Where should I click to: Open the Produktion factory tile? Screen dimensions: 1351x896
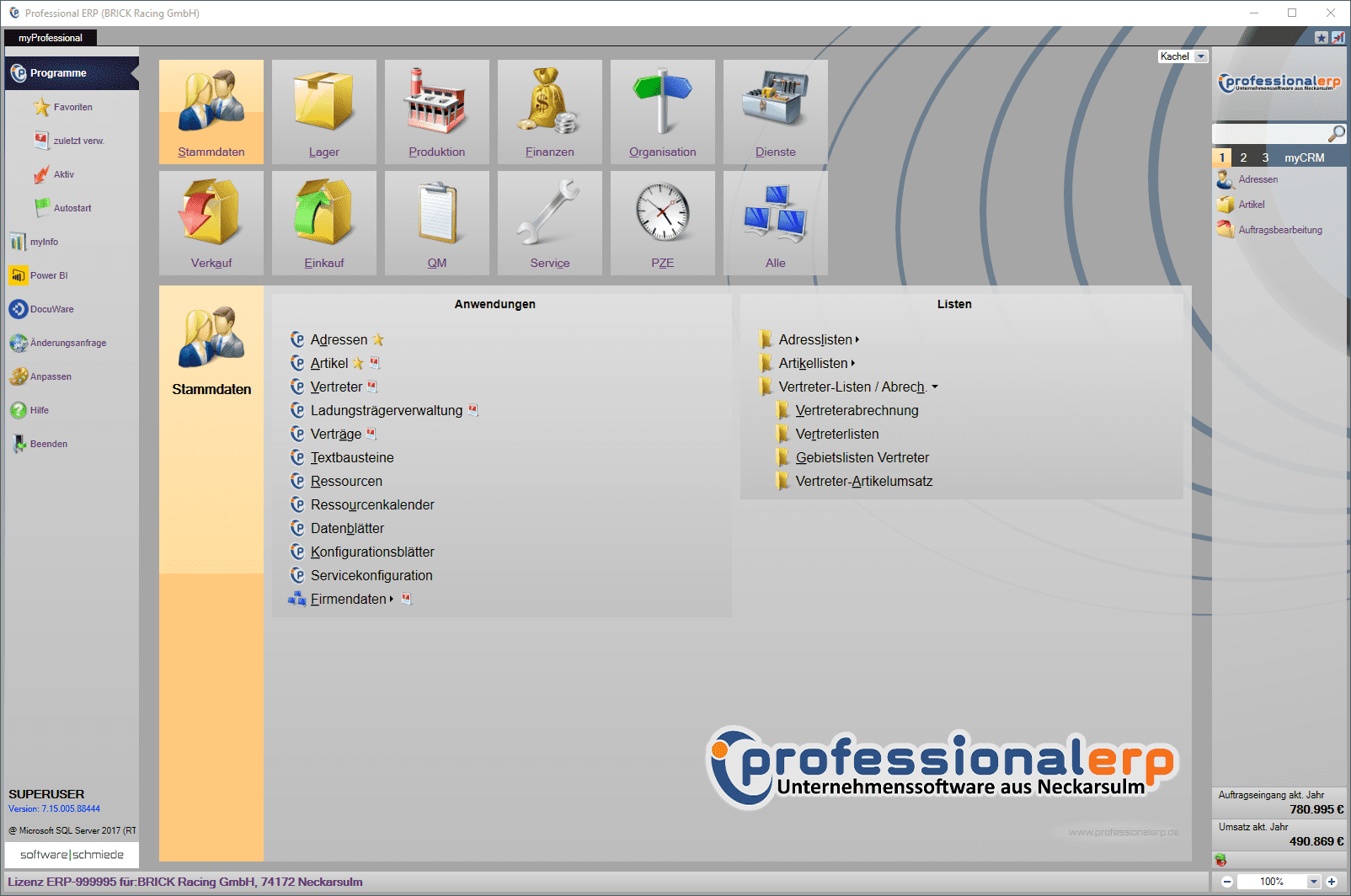pos(437,112)
